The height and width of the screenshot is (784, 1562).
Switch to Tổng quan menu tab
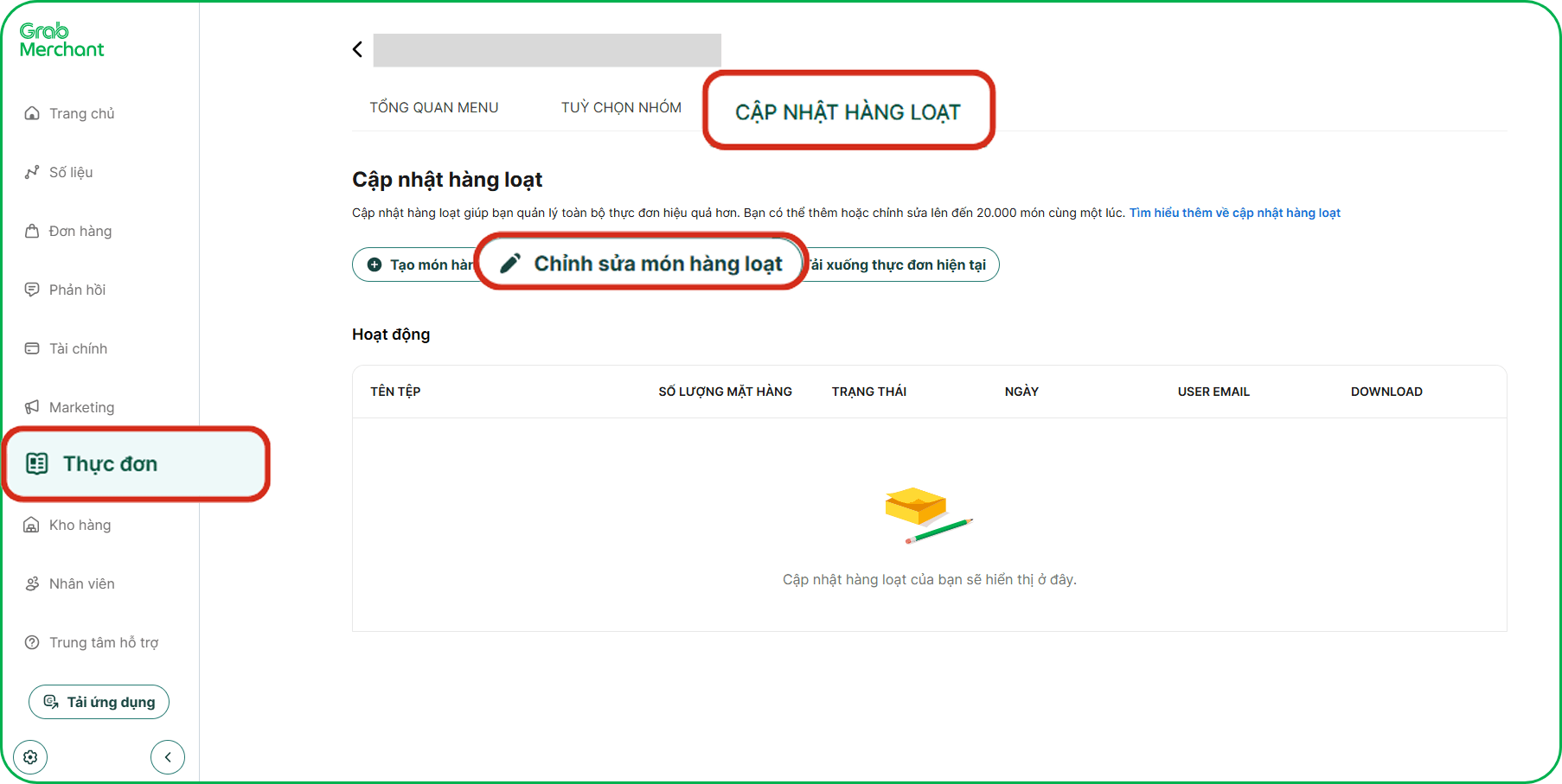point(433,107)
